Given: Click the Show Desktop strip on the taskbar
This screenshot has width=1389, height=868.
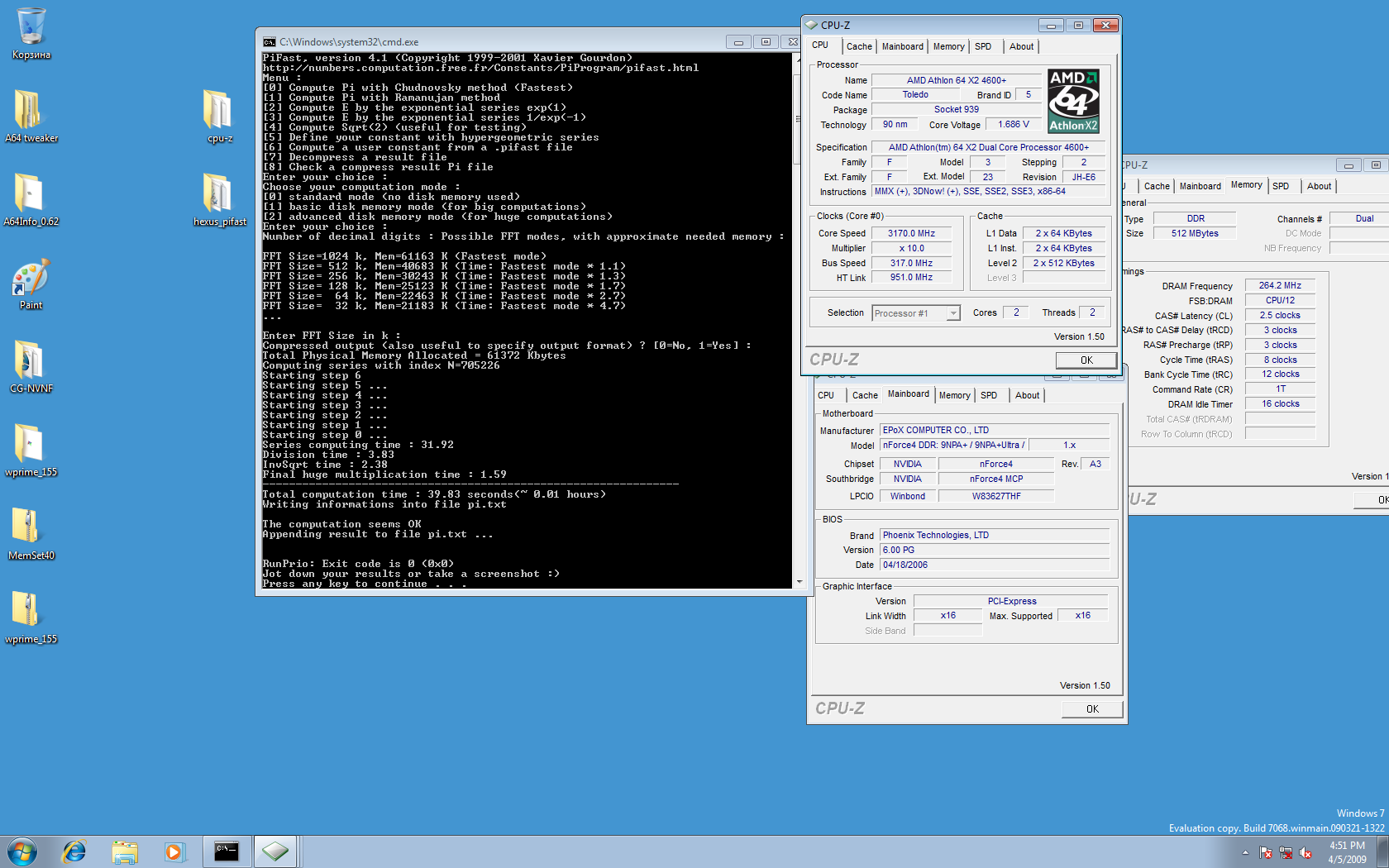Looking at the screenshot, I should click(x=1383, y=851).
